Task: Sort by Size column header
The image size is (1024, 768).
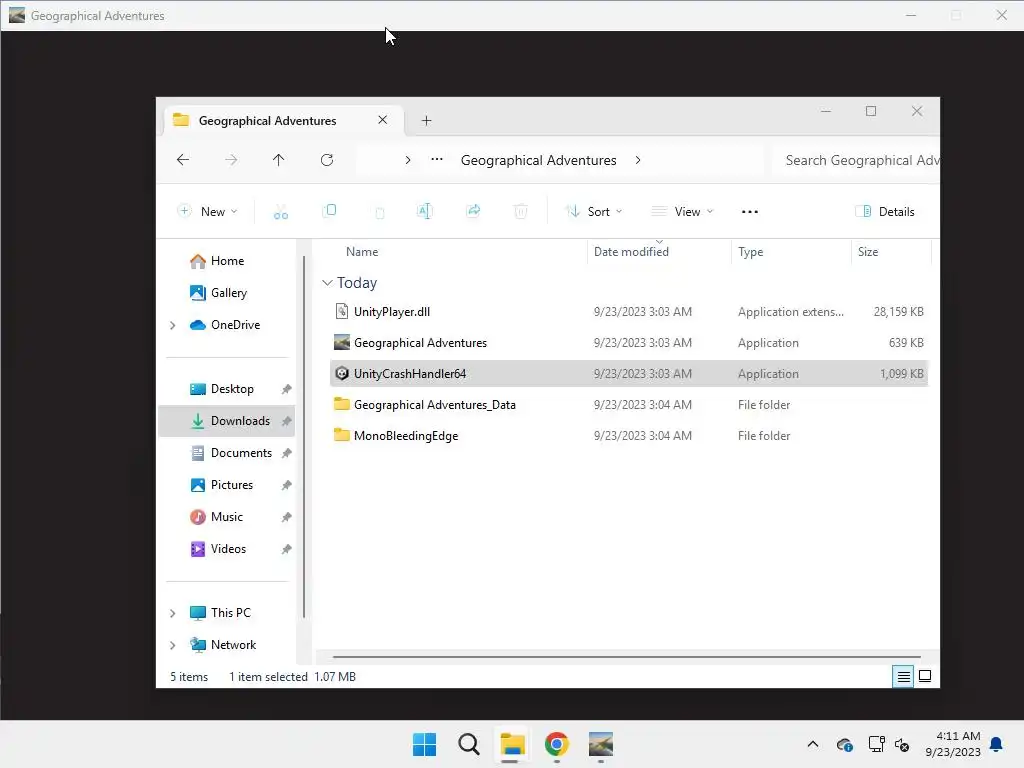Action: [x=868, y=252]
